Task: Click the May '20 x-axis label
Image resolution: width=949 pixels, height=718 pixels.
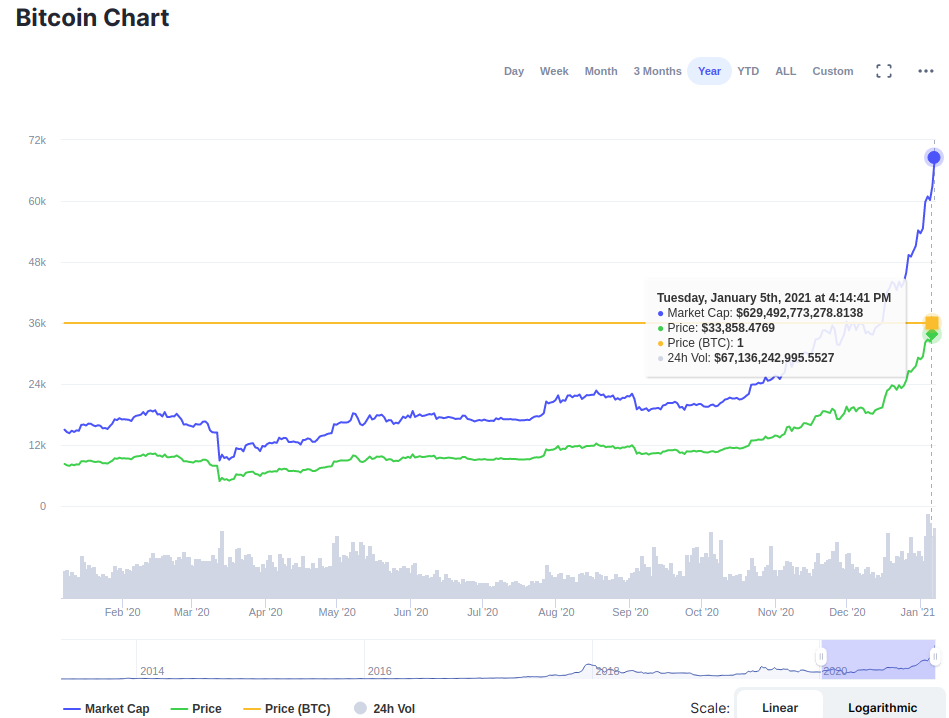Action: (337, 612)
